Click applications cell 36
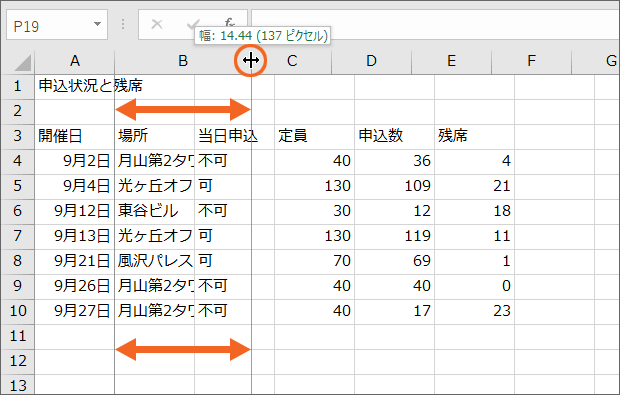Screen dimensions: 620x395 click(394, 161)
